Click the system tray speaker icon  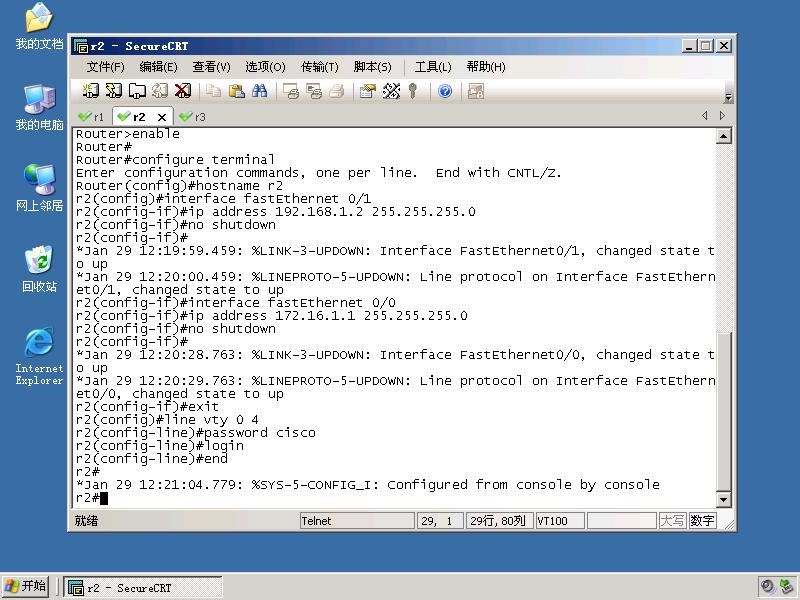tap(767, 587)
